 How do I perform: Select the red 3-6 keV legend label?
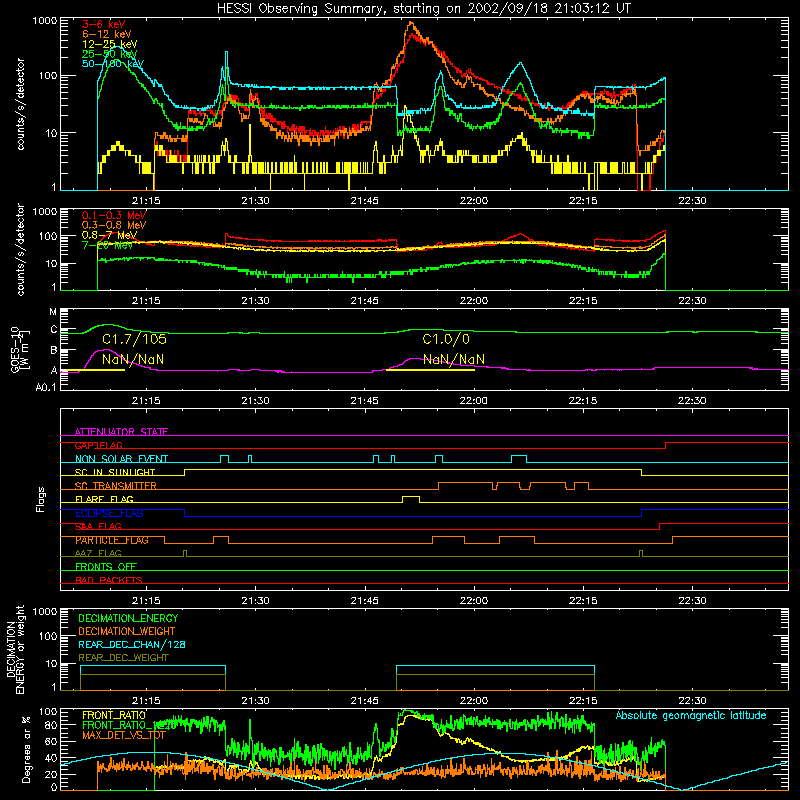point(104,24)
